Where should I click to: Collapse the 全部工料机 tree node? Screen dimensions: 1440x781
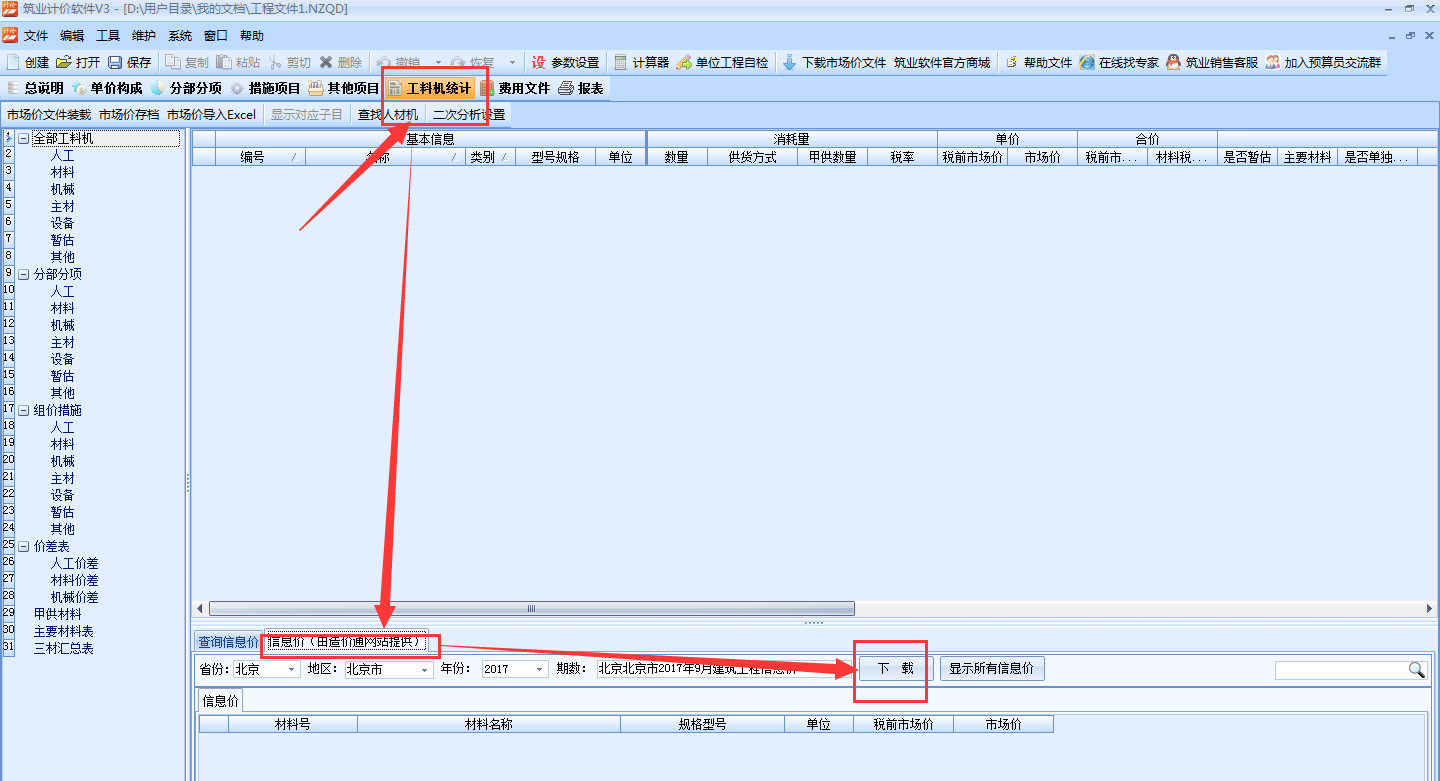pos(24,139)
